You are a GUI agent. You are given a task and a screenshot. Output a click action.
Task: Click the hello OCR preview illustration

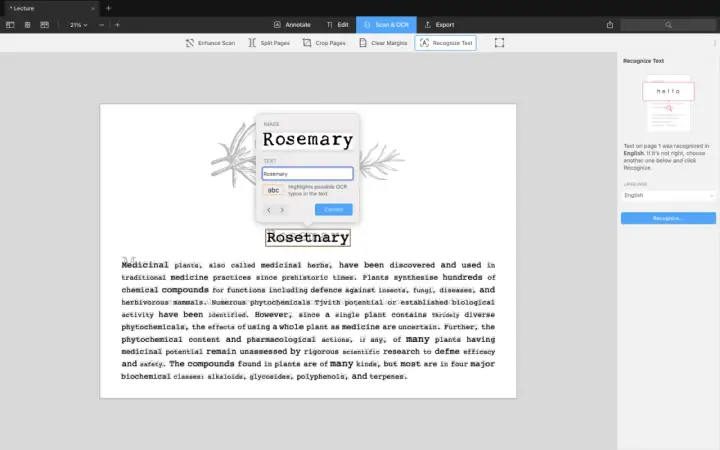coord(668,103)
